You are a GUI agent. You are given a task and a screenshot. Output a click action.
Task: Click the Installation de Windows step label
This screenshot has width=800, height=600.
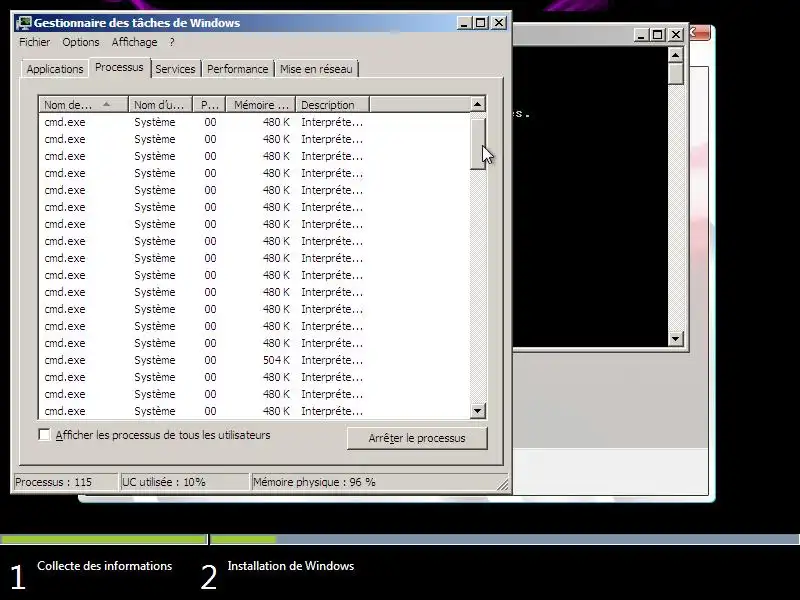[291, 566]
